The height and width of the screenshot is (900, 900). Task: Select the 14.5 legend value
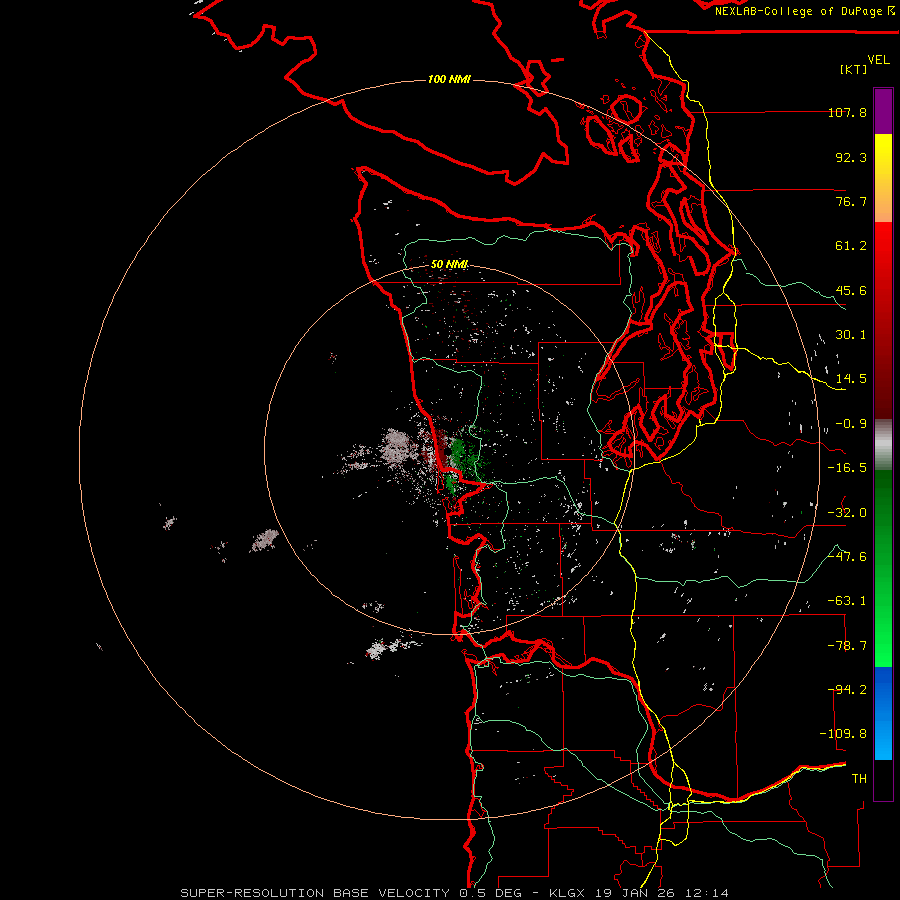[851, 379]
